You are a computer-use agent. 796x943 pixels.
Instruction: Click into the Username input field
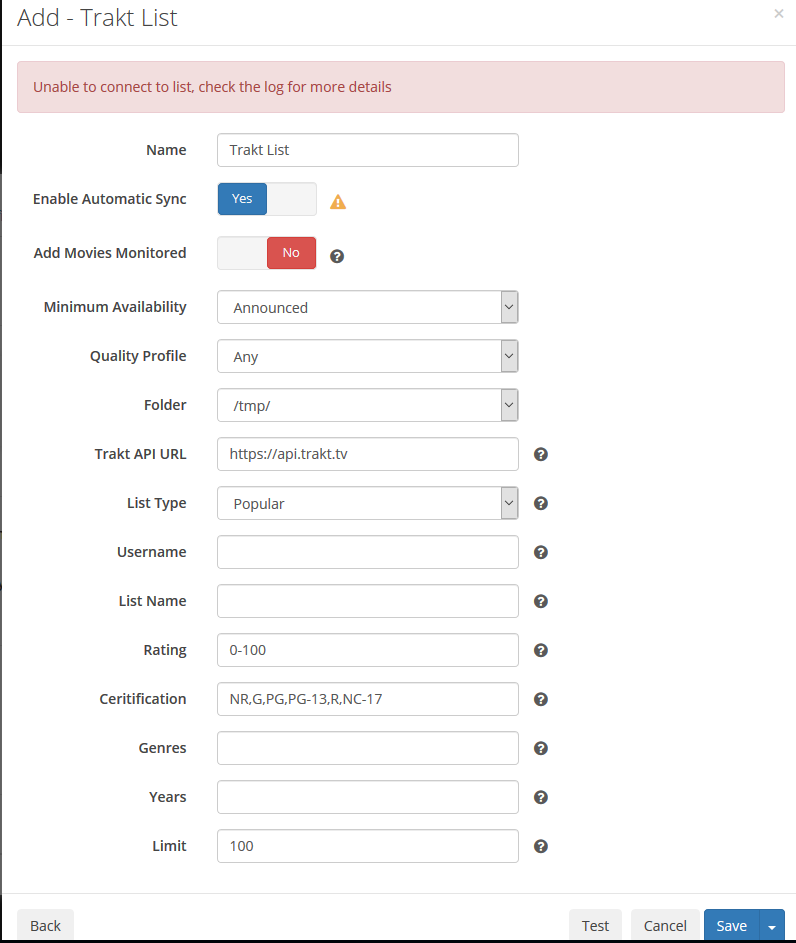(x=368, y=552)
